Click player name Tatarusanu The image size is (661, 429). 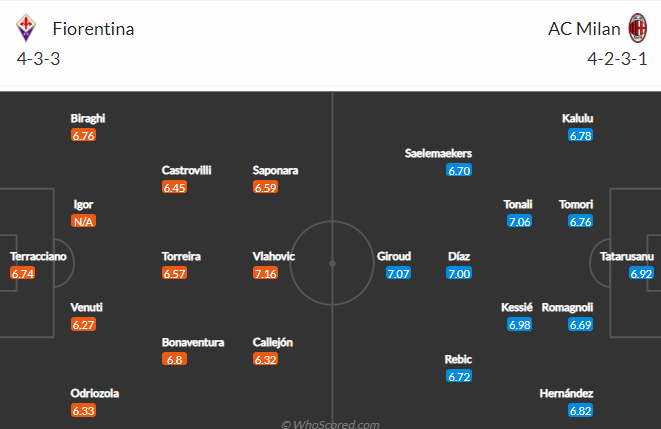coord(627,256)
